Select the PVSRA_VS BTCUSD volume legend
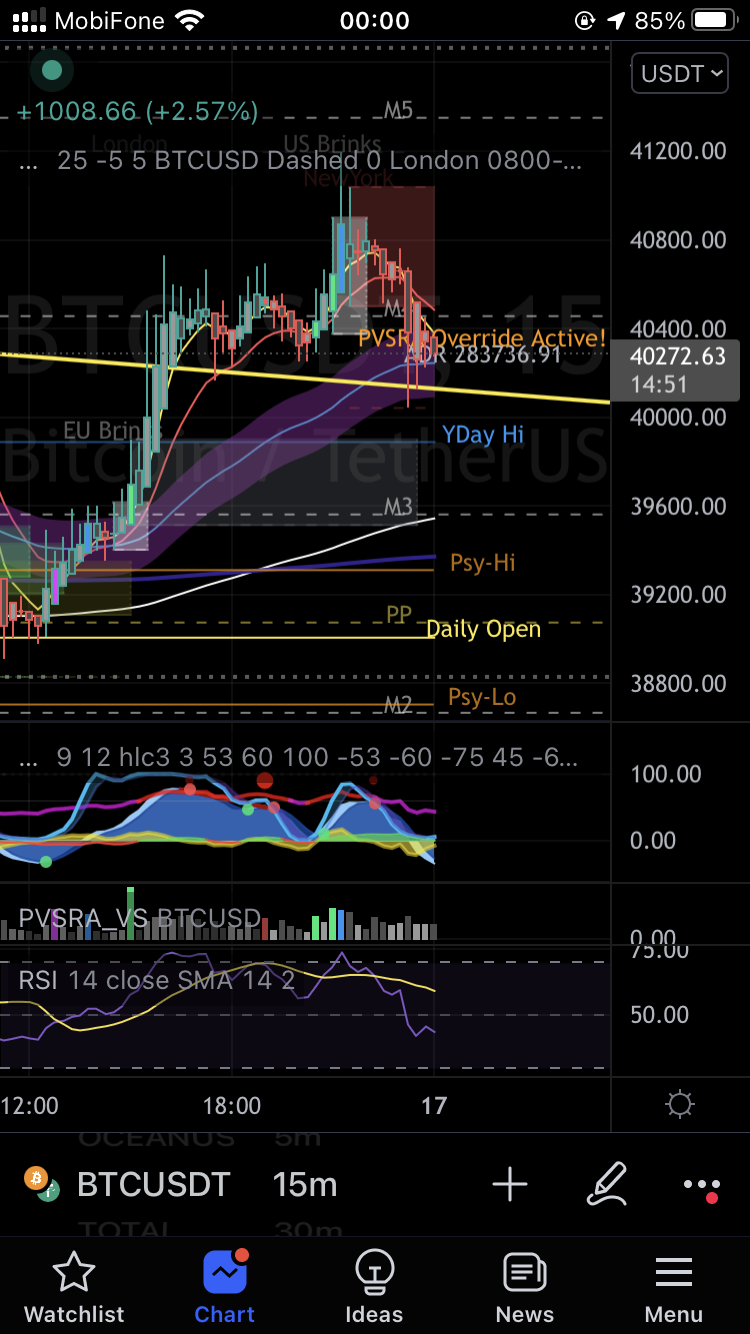Screen dimensions: 750x1334 coord(140,918)
